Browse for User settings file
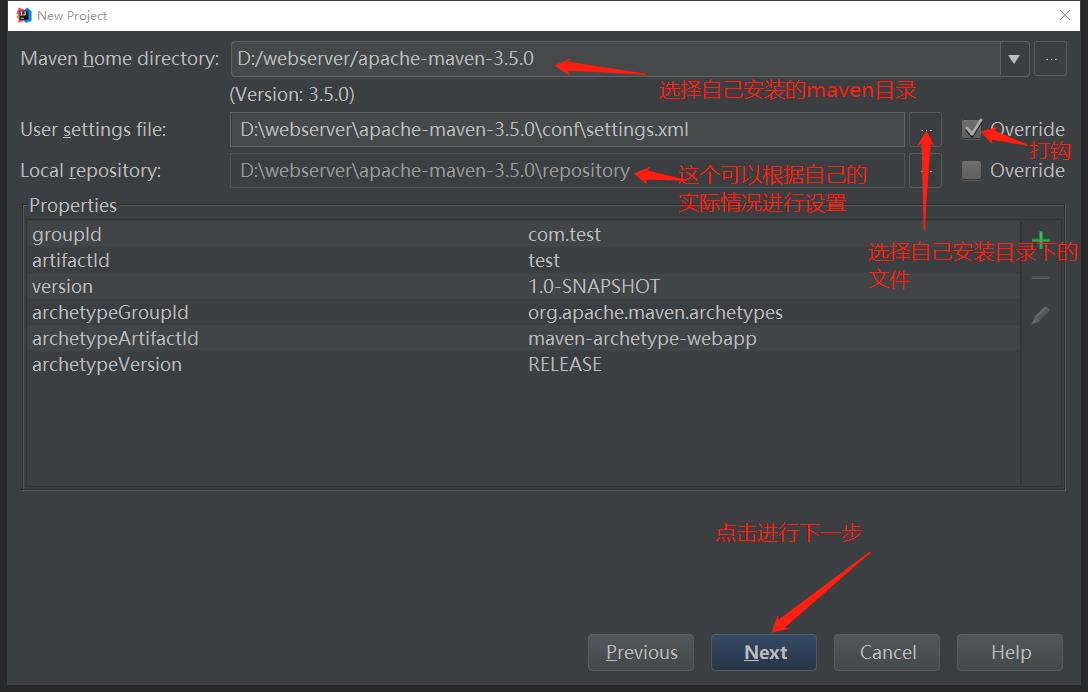Viewport: 1088px width, 692px height. [926, 130]
